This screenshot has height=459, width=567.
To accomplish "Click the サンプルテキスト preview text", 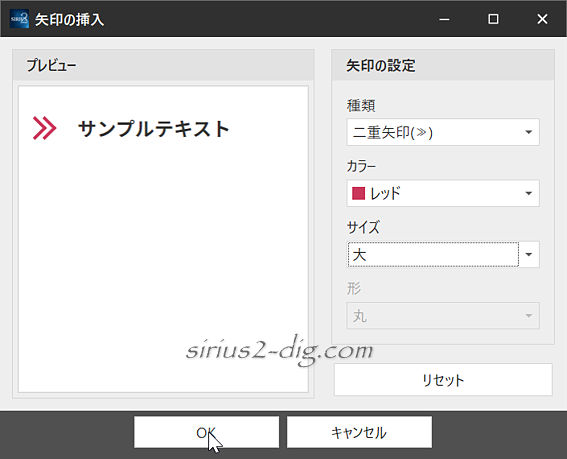I will [x=154, y=129].
